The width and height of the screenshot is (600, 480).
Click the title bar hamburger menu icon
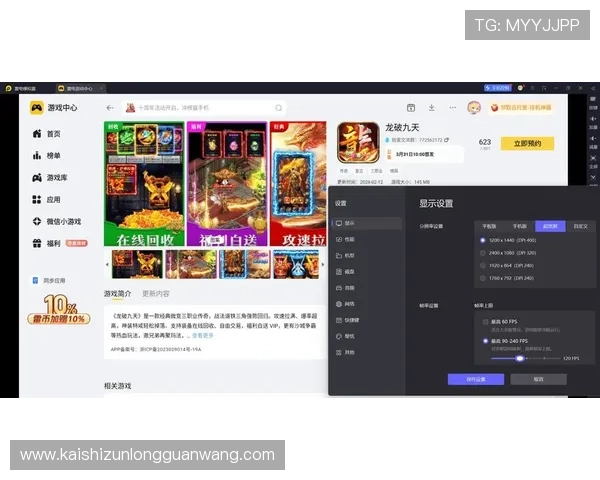[x=532, y=88]
